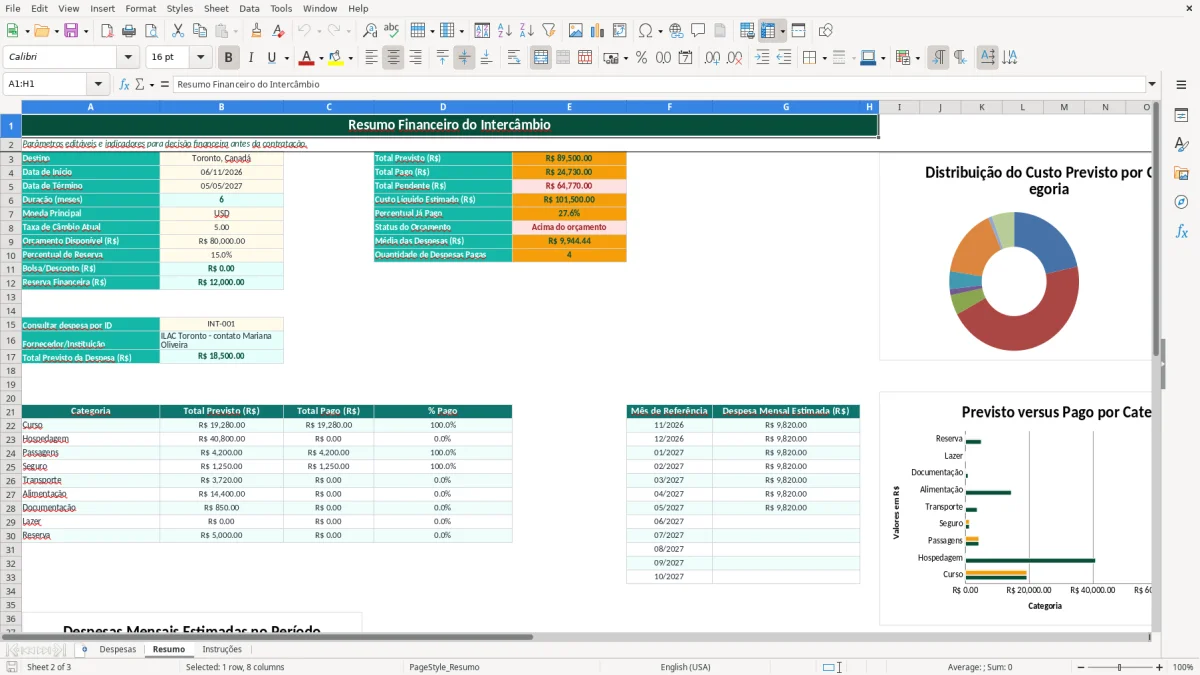Clear direct formatting
This screenshot has height=675, width=1200.
coord(278,31)
